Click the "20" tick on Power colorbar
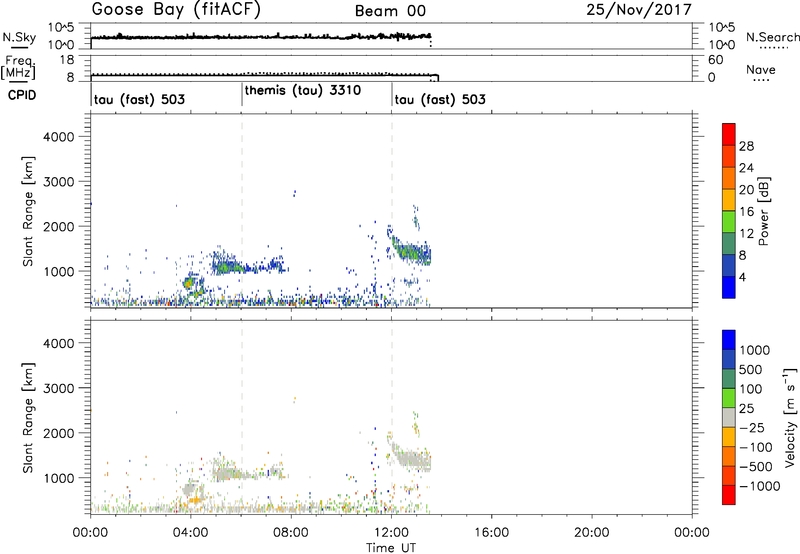Screen dimensions: 800x554 [x=746, y=190]
